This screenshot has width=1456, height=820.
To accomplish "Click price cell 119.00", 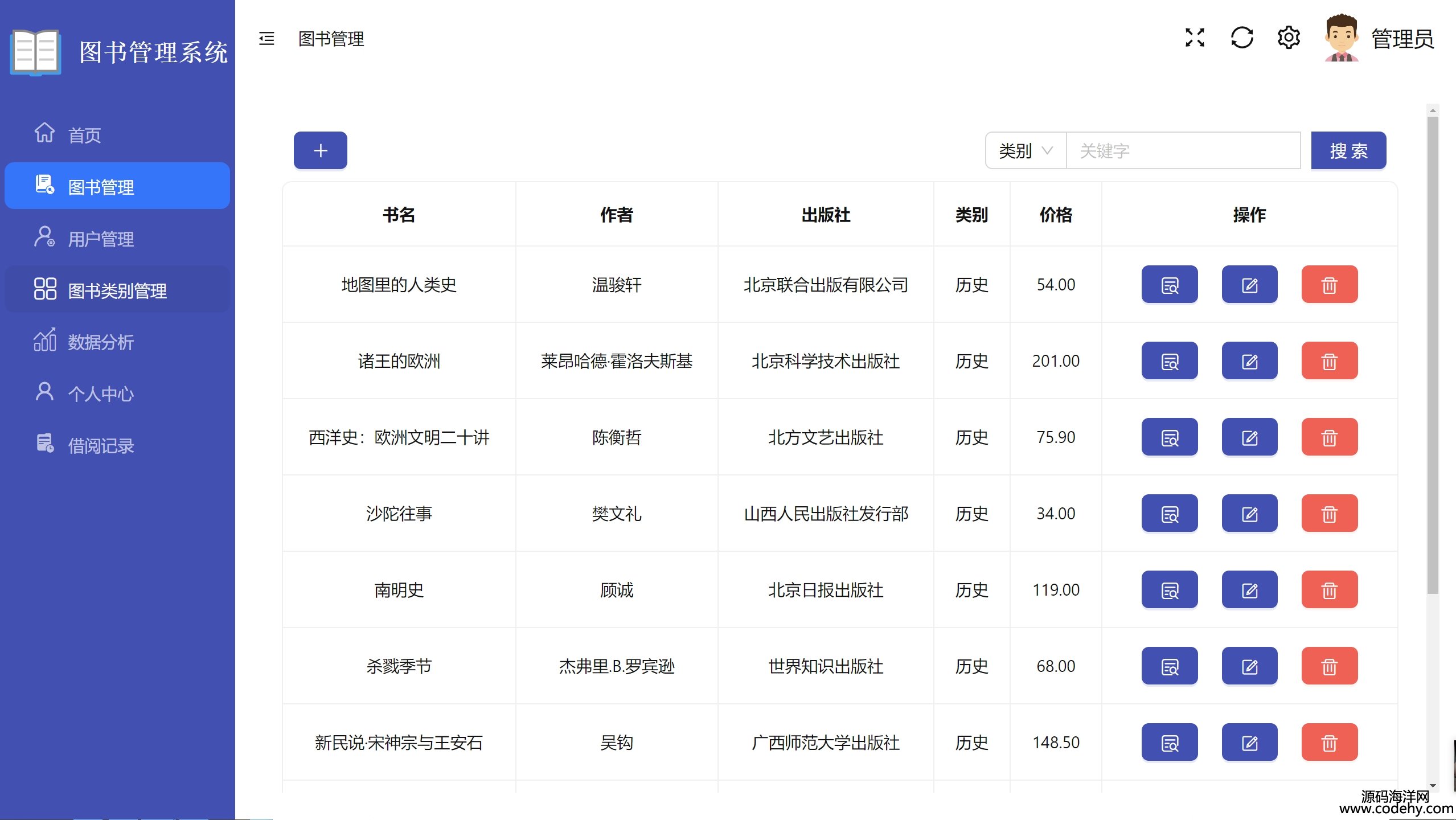I will pos(1056,589).
